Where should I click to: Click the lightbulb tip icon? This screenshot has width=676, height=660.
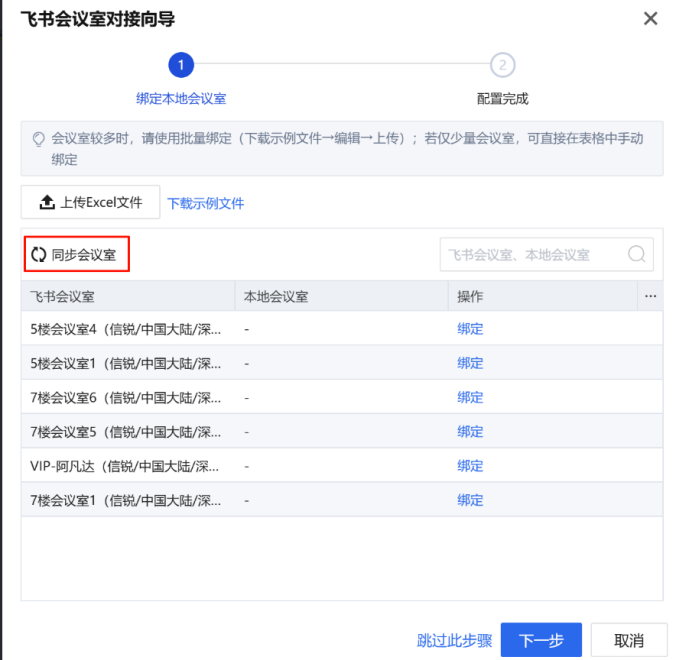[39, 139]
